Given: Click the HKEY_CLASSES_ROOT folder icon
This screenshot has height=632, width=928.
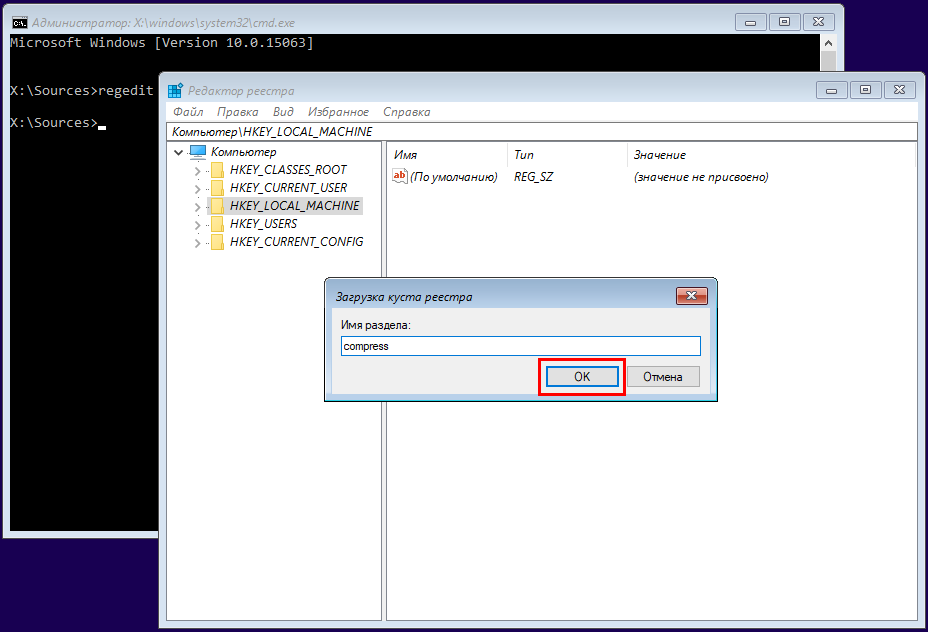Looking at the screenshot, I should pos(217,170).
